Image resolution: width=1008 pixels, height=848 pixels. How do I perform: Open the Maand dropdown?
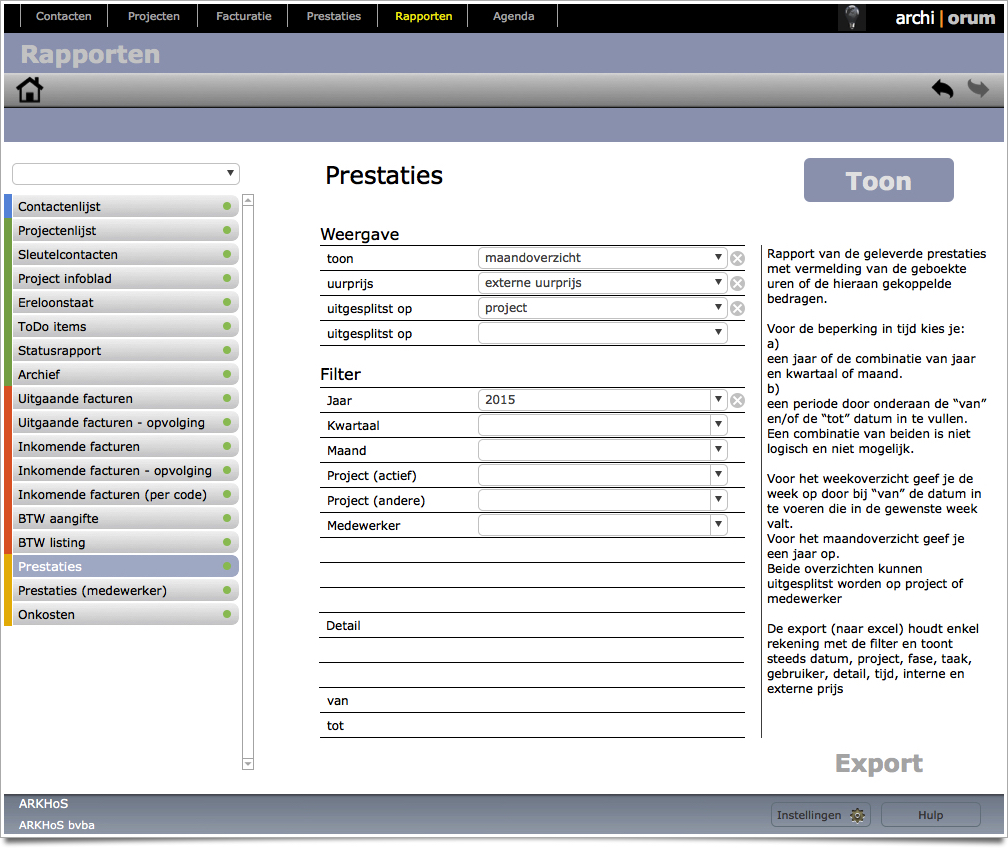(602, 450)
